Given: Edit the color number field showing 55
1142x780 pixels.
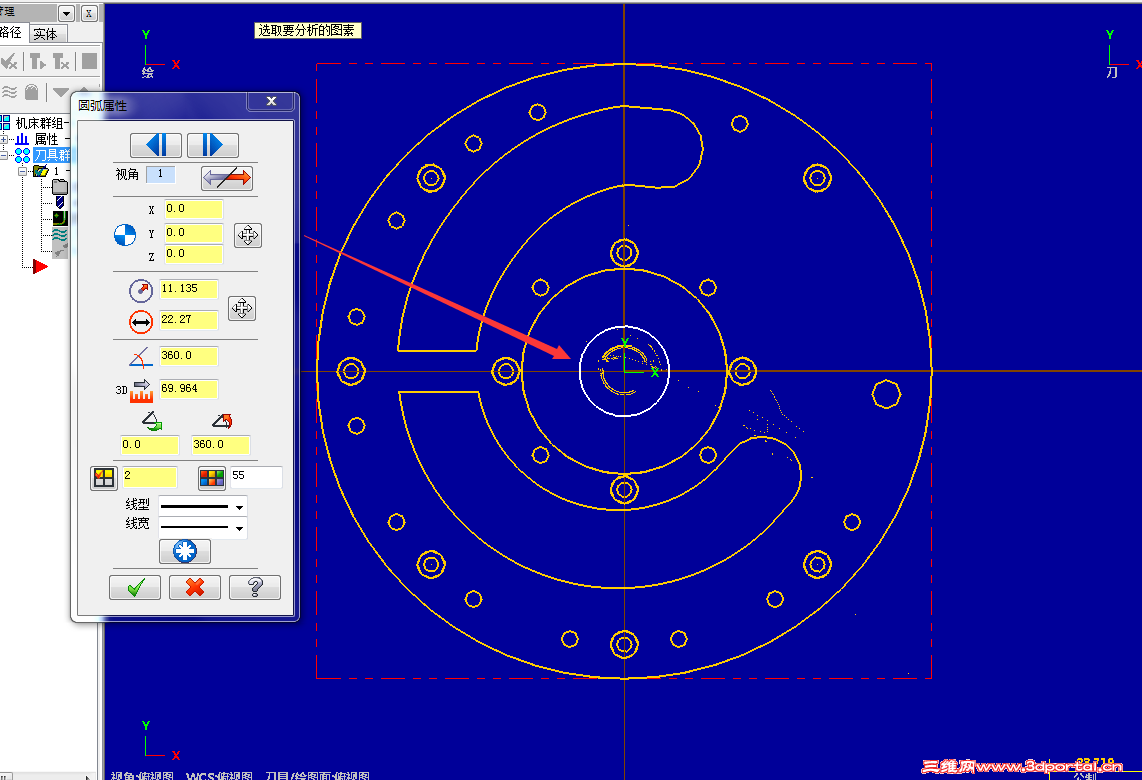Looking at the screenshot, I should point(256,476).
